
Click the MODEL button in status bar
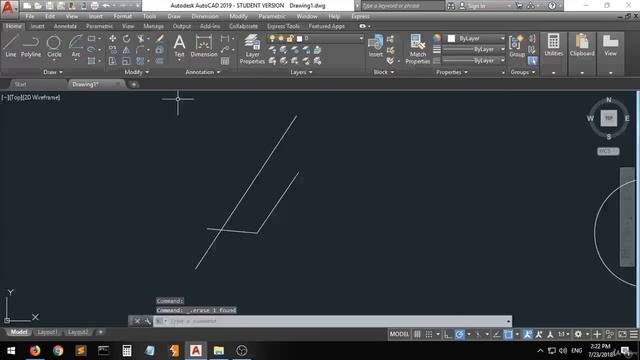pos(399,334)
